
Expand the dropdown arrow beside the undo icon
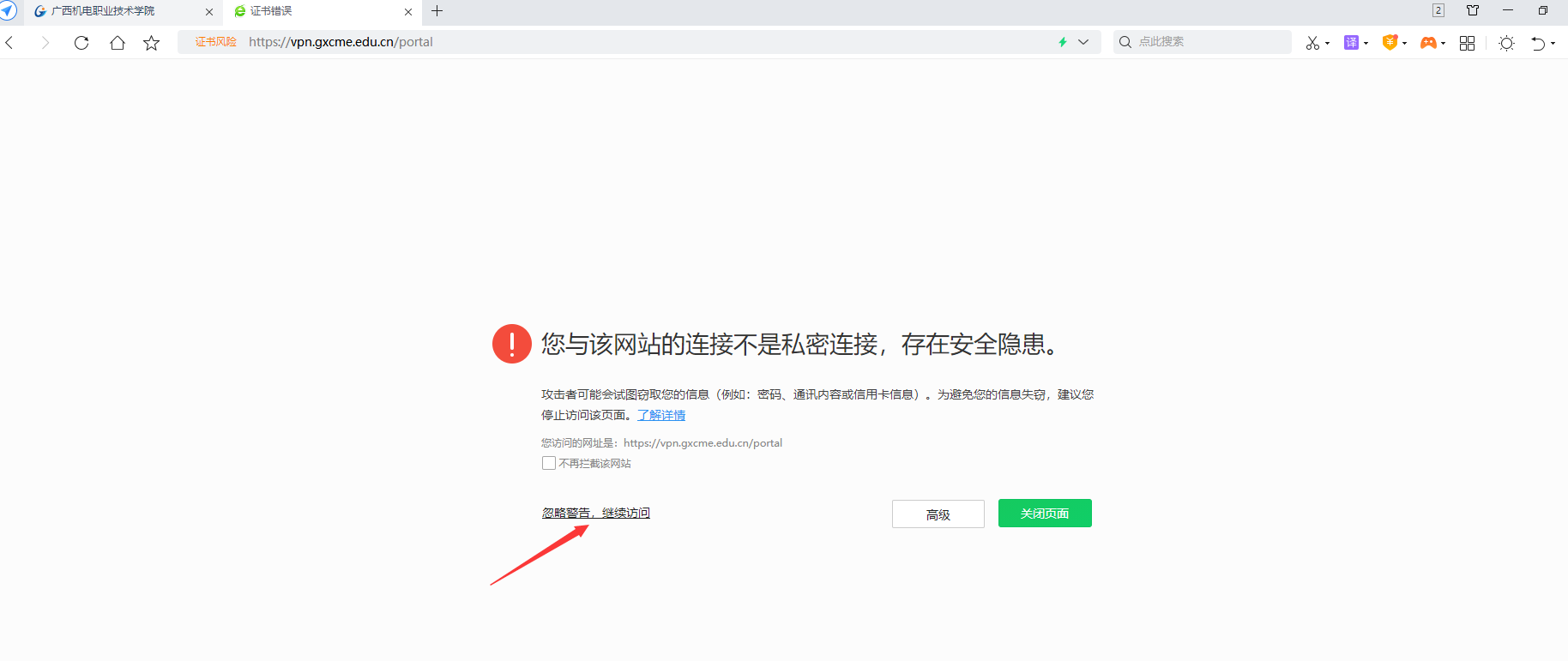(1553, 44)
